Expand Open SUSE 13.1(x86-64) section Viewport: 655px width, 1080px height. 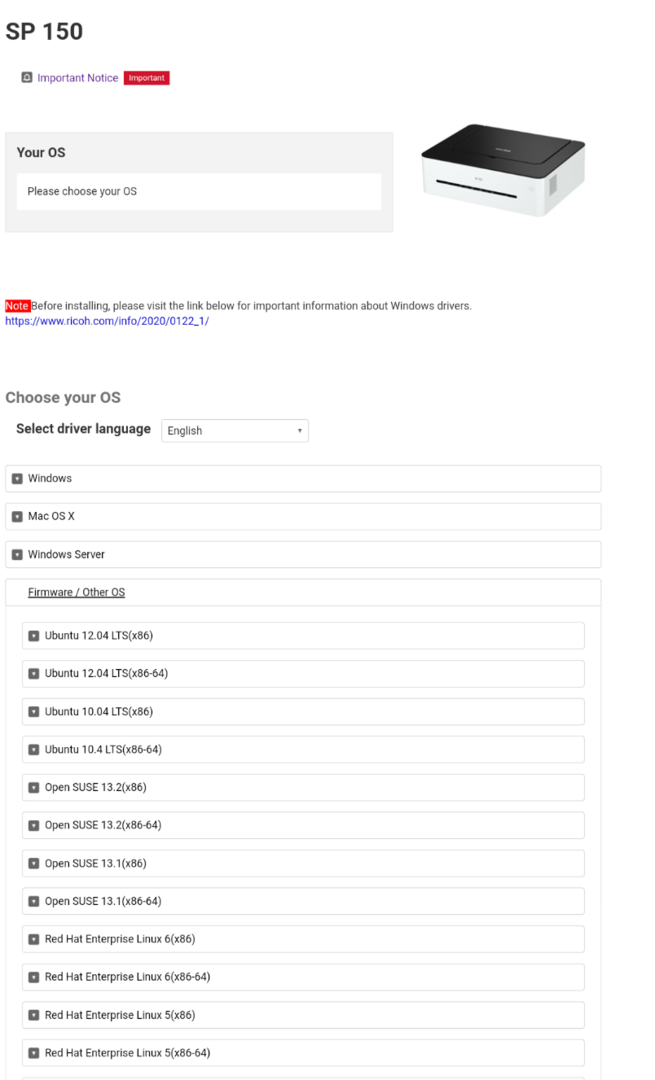tap(103, 902)
